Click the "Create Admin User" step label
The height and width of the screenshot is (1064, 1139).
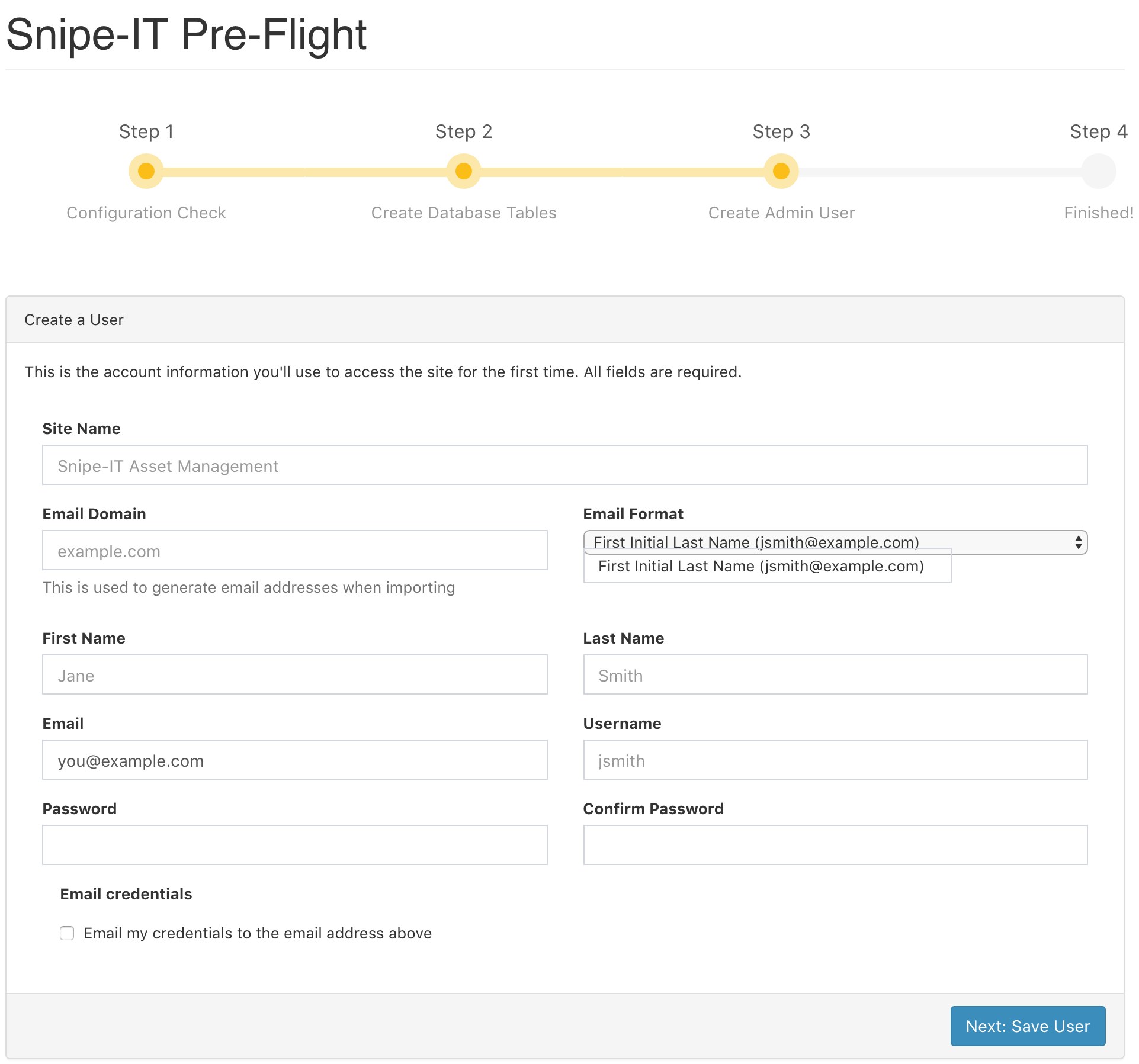pyautogui.click(x=781, y=213)
